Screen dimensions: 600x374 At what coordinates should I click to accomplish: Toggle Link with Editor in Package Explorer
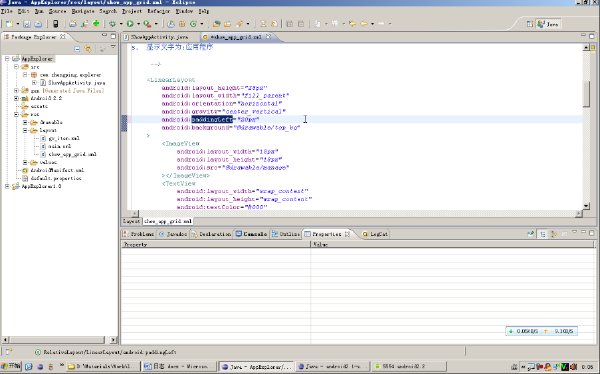(x=88, y=49)
